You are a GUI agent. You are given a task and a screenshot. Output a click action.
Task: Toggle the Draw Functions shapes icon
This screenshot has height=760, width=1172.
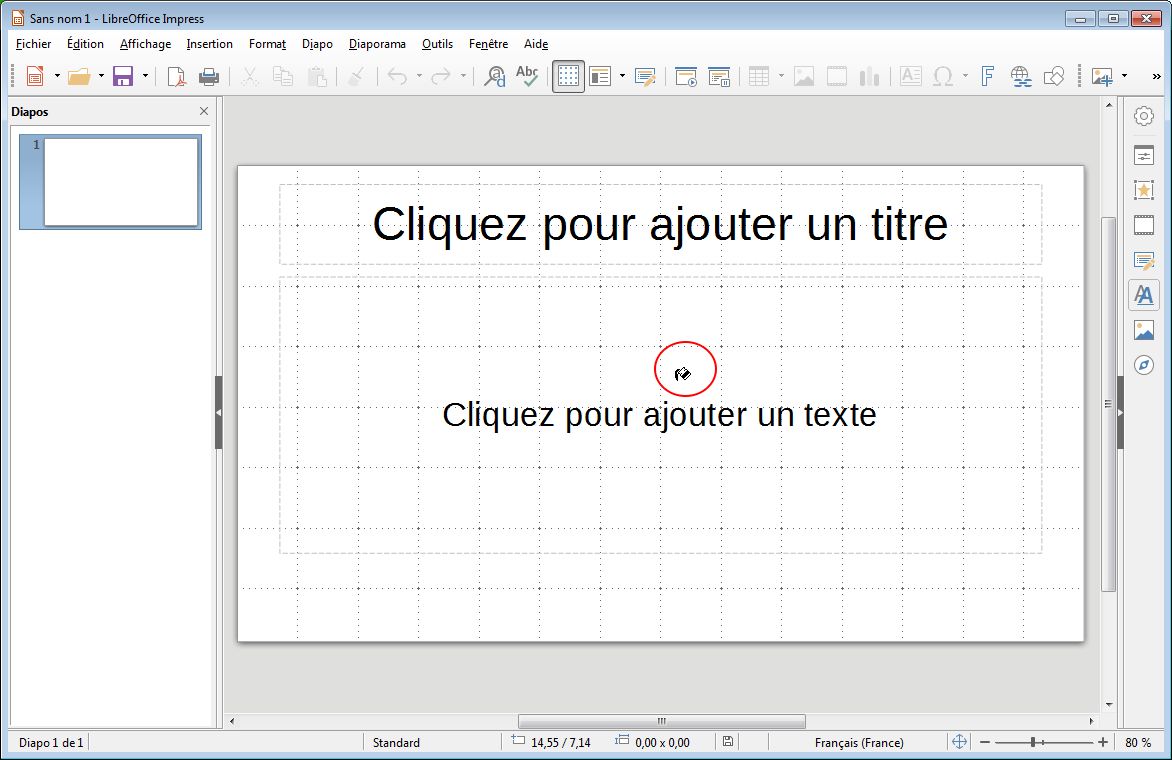pos(1054,76)
